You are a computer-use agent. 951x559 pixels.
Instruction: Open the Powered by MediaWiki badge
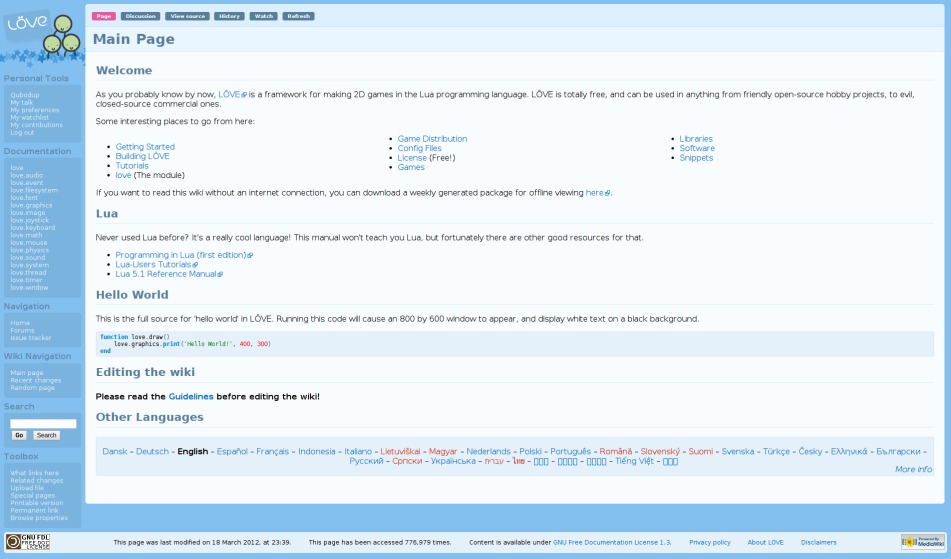click(x=922, y=541)
